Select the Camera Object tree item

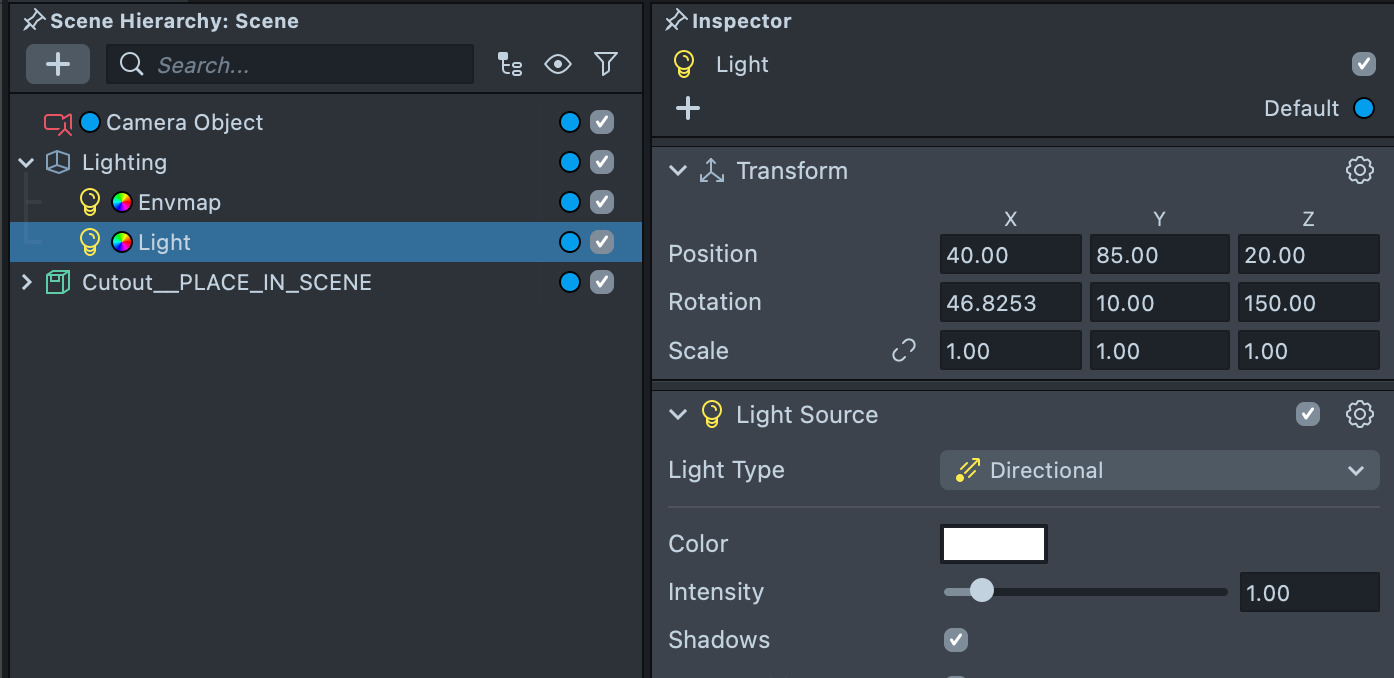184,123
